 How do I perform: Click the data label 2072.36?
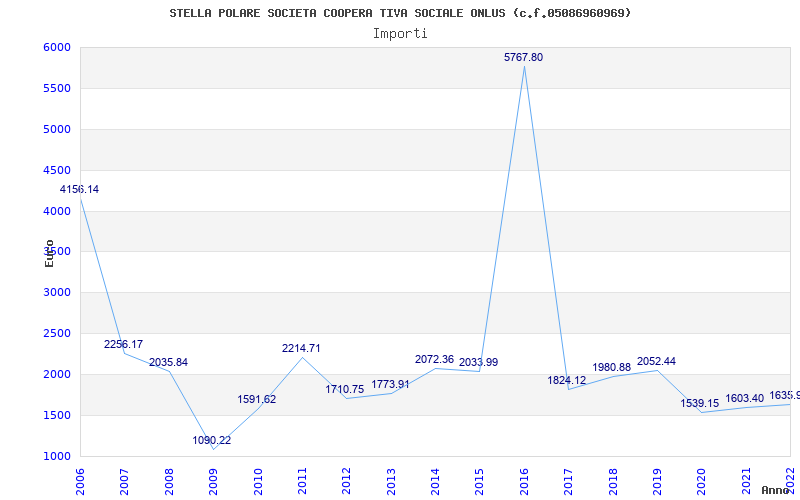(x=434, y=360)
